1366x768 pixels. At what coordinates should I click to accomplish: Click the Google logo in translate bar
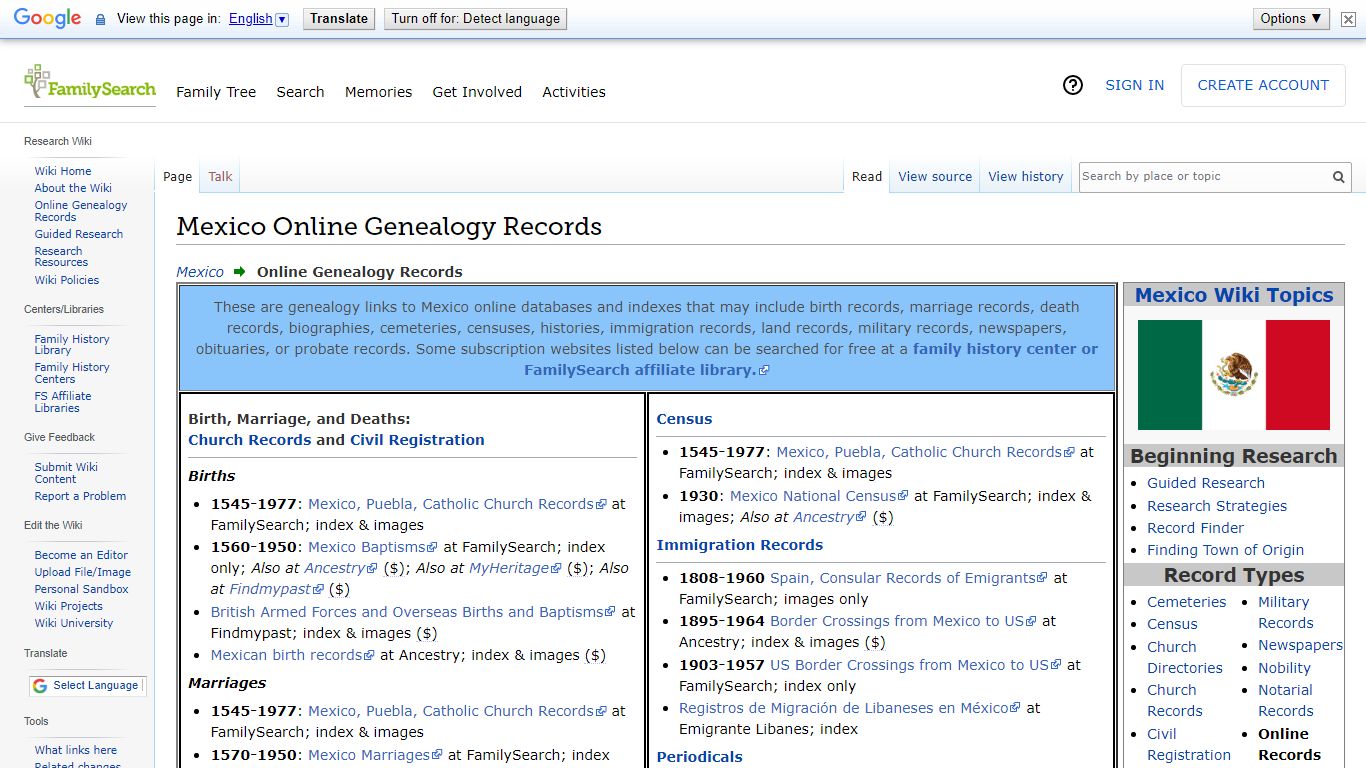47,18
